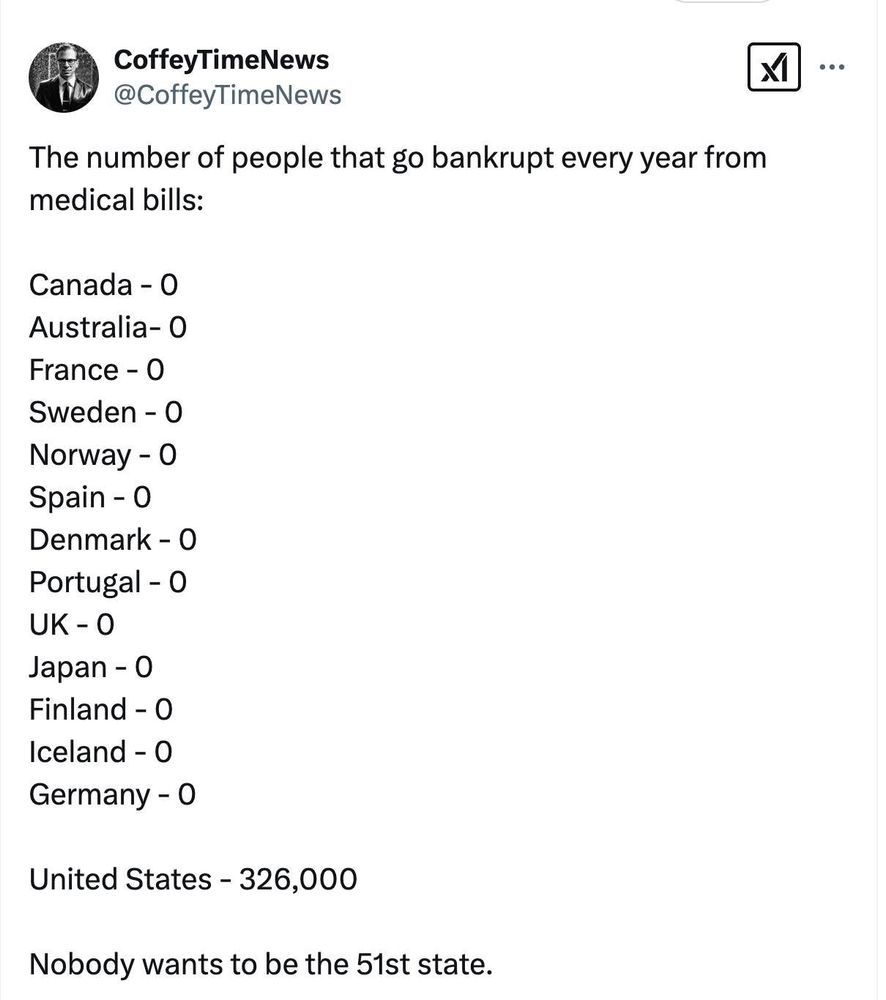Click the "Norway - 0" line

(x=102, y=455)
